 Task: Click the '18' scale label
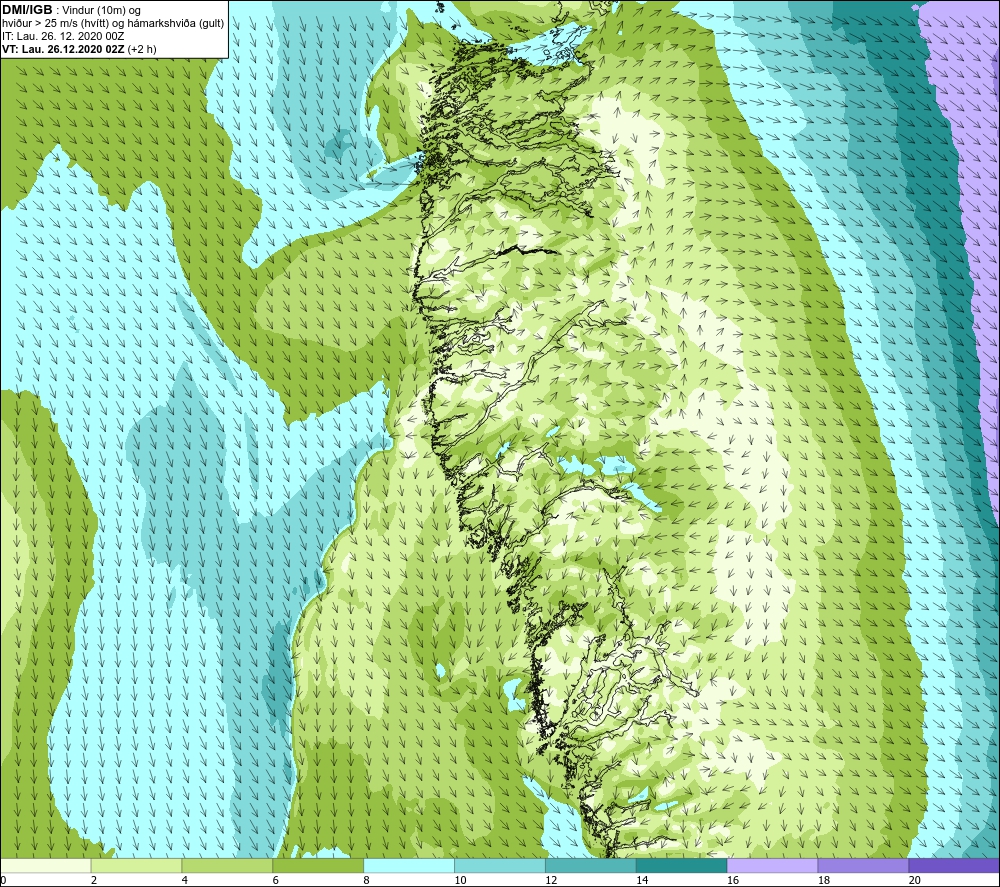point(823,880)
